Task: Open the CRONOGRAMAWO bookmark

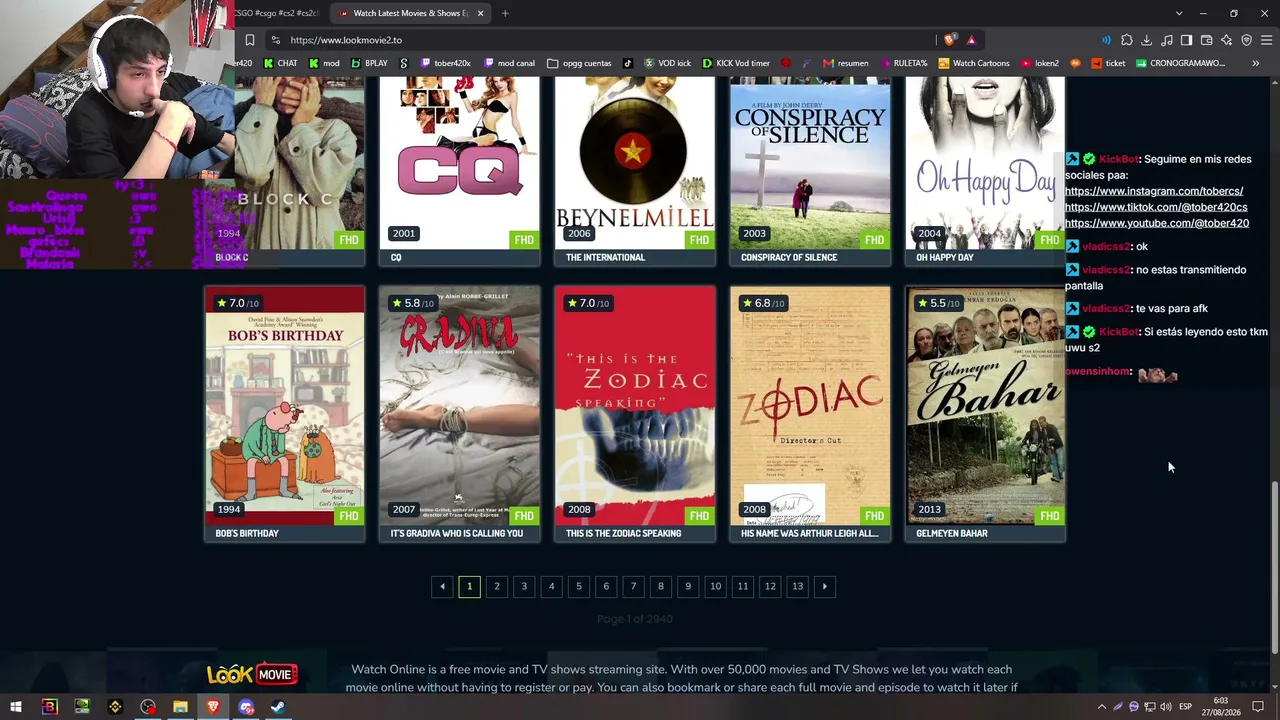Action: tap(1180, 63)
